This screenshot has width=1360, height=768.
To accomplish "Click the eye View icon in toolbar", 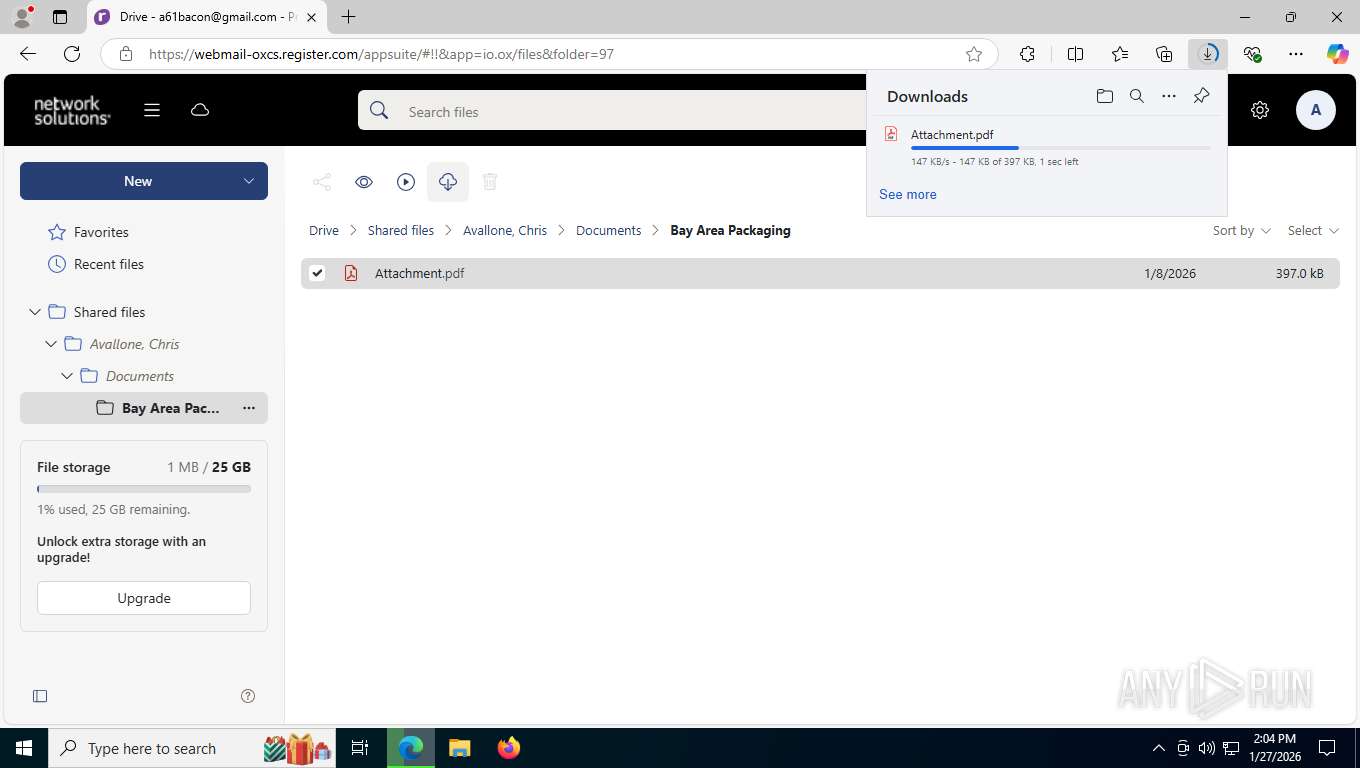I will click(364, 182).
